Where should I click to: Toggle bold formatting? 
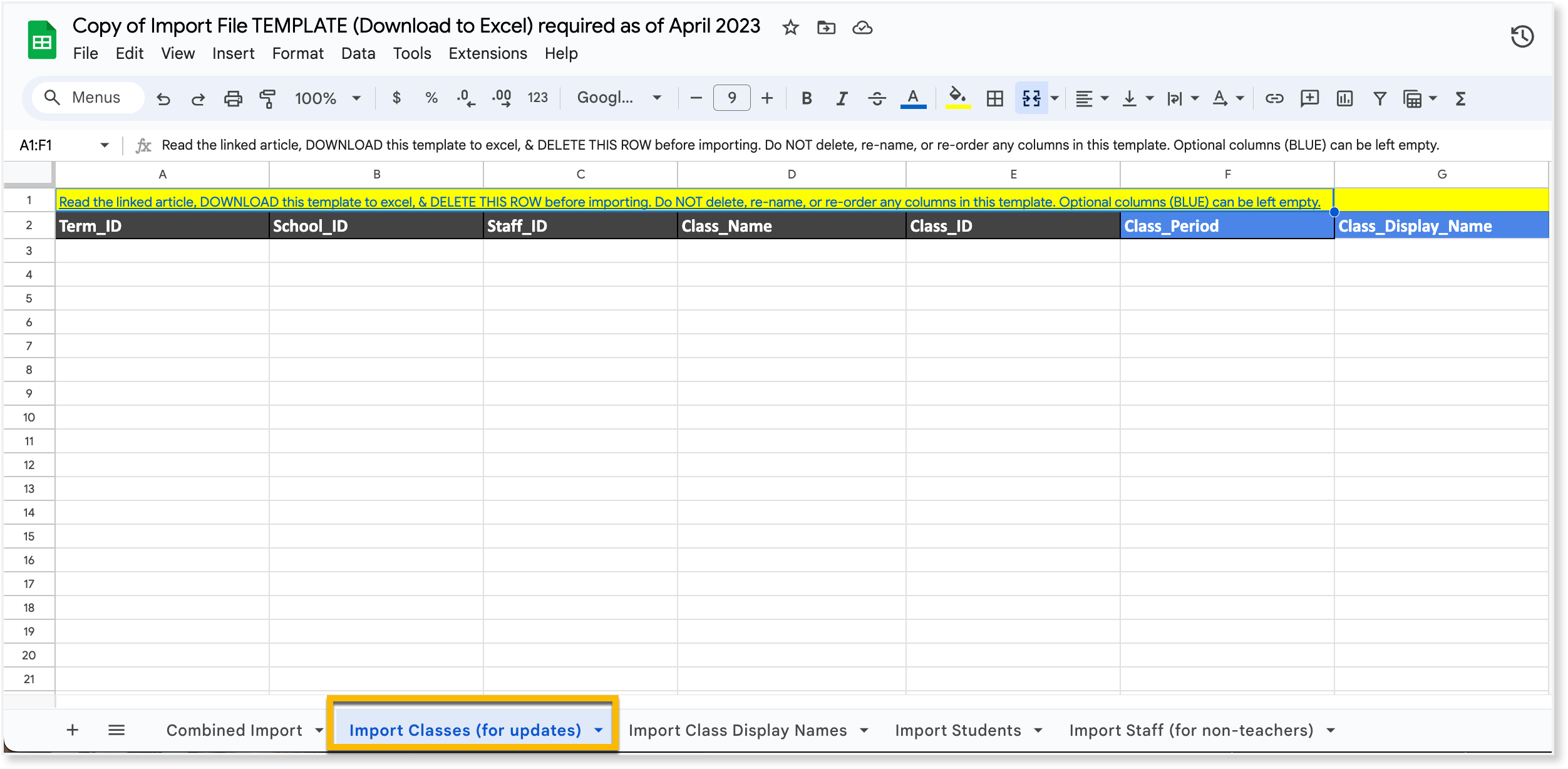point(807,98)
